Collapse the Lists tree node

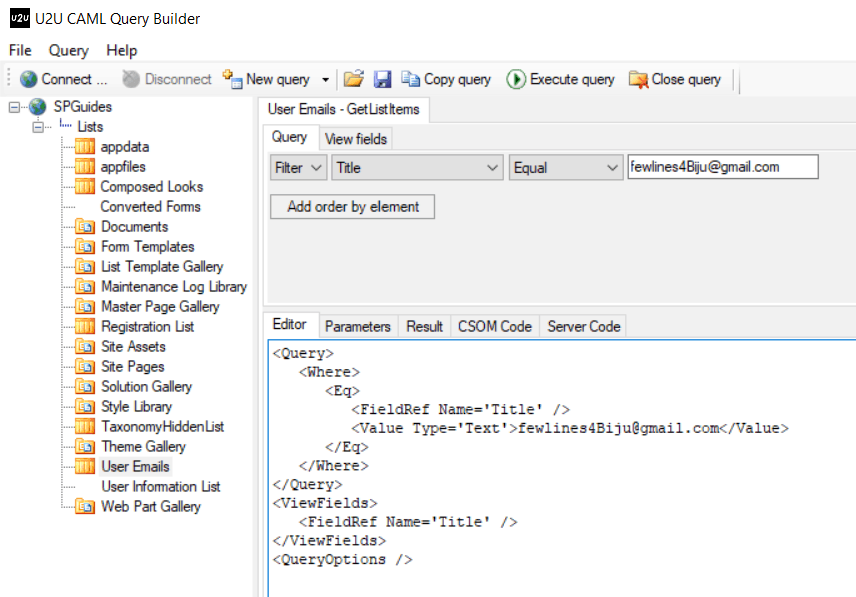pyautogui.click(x=38, y=127)
